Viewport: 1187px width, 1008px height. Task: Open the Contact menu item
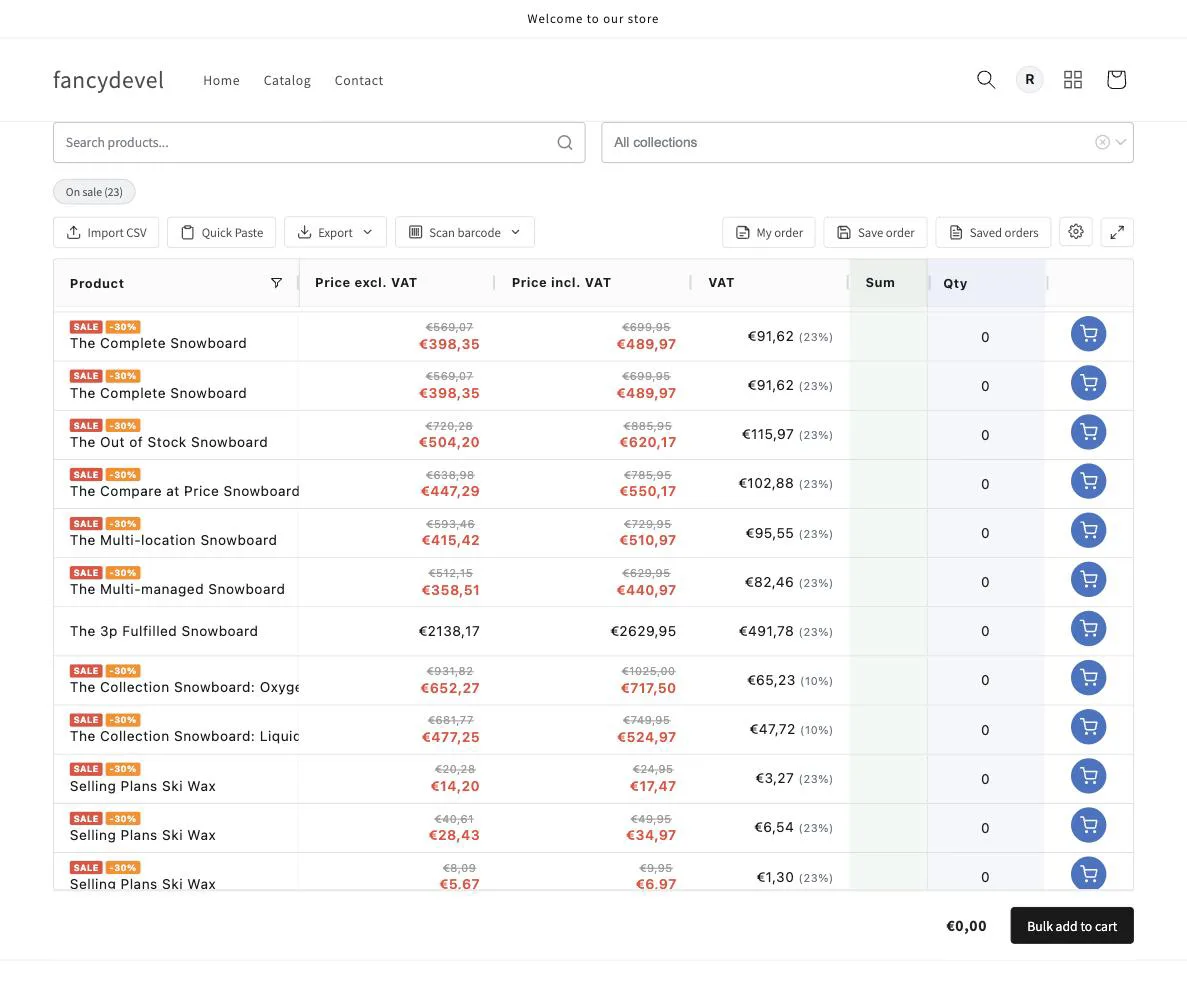(359, 80)
